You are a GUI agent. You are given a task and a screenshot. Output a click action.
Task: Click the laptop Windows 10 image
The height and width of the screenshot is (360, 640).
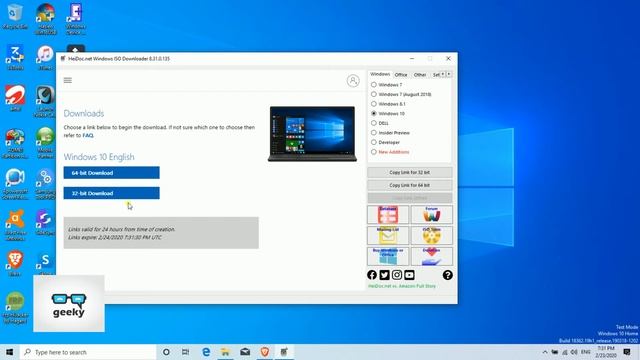312,134
